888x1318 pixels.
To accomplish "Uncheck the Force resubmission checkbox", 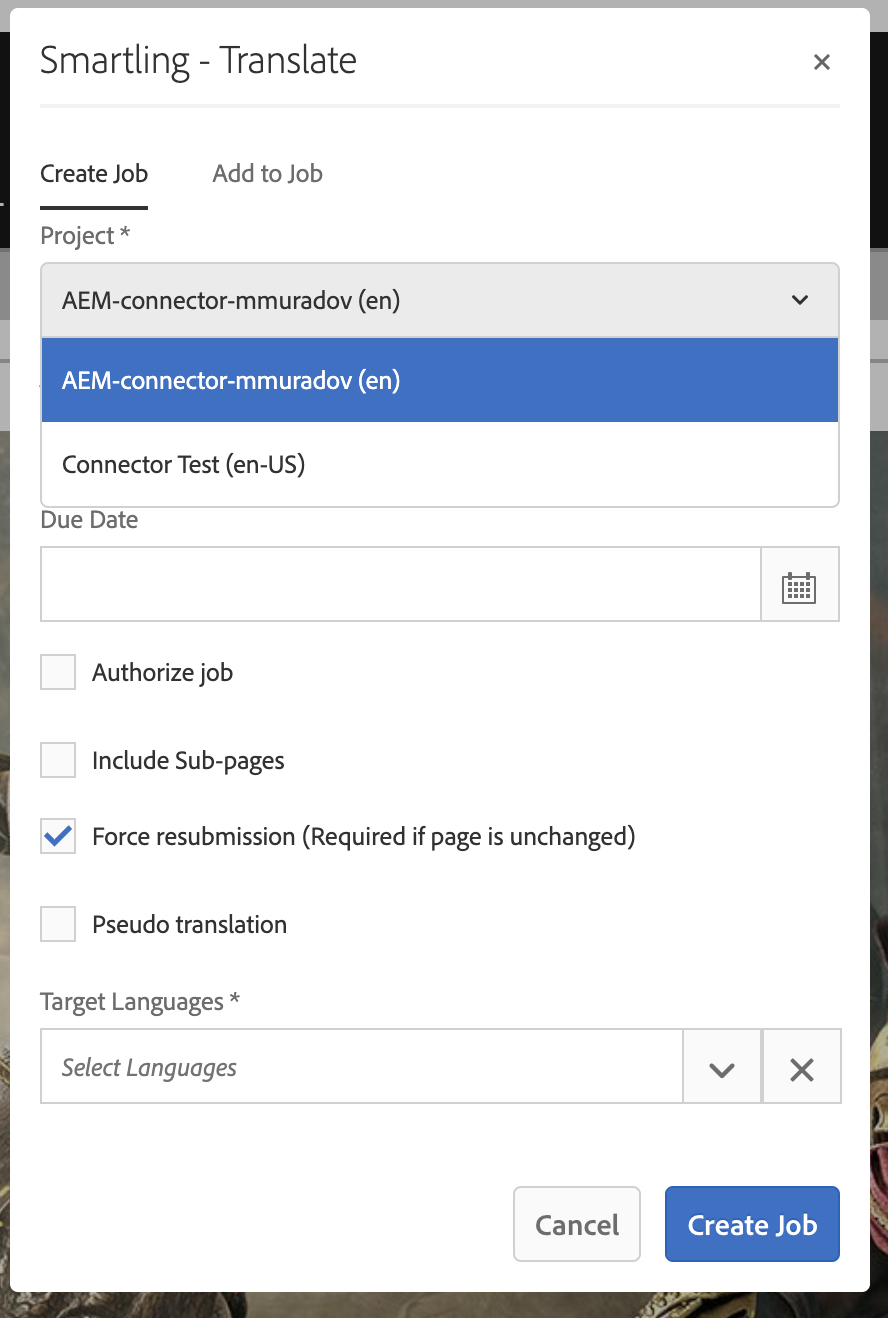I will coord(58,836).
